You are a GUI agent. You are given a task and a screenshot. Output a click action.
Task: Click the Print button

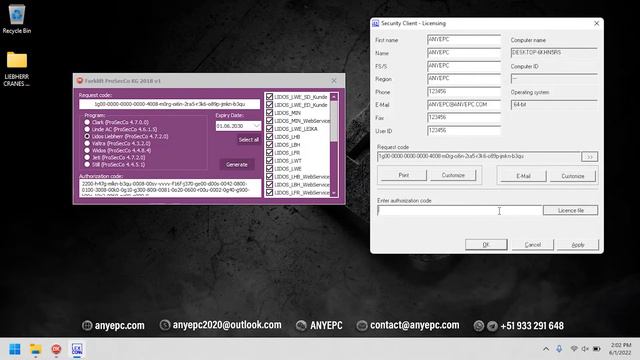tap(403, 175)
